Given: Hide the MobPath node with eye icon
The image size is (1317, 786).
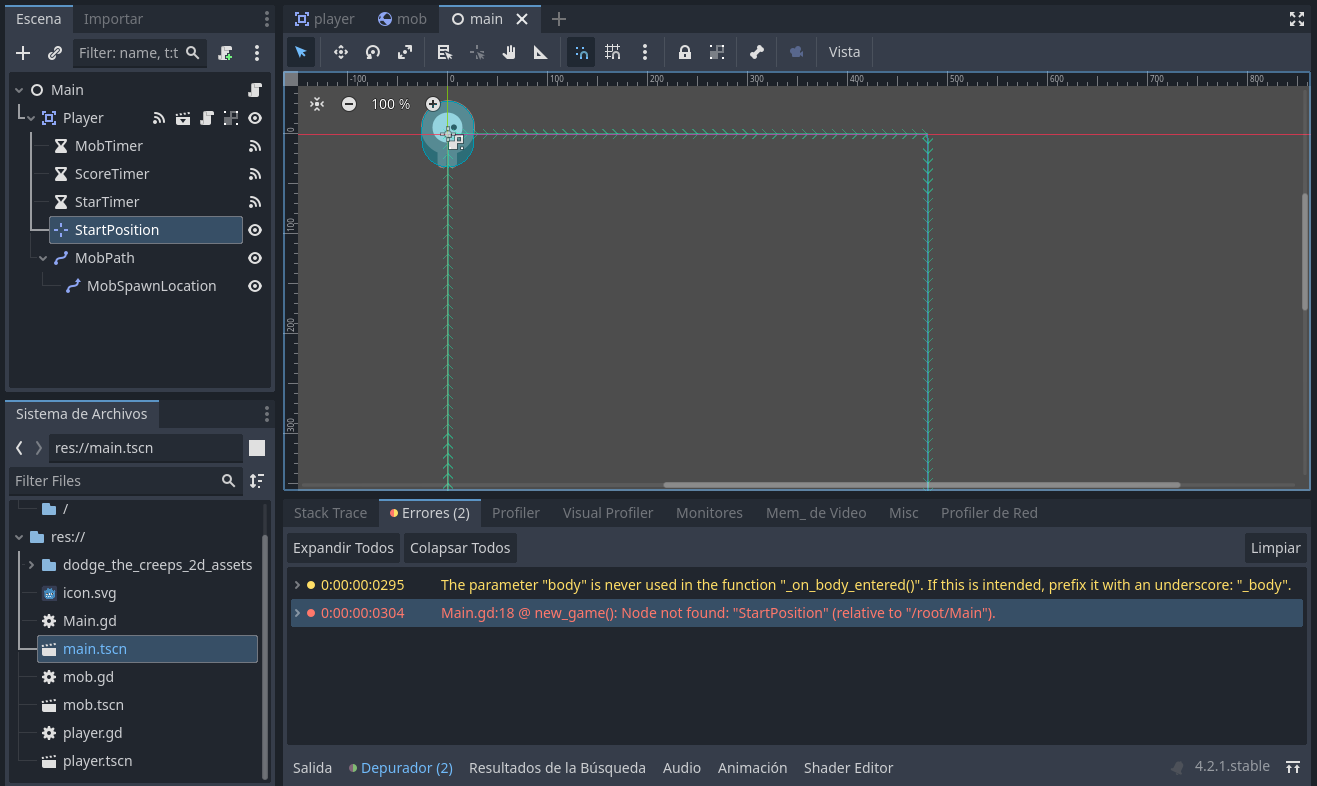Looking at the screenshot, I should (255, 258).
